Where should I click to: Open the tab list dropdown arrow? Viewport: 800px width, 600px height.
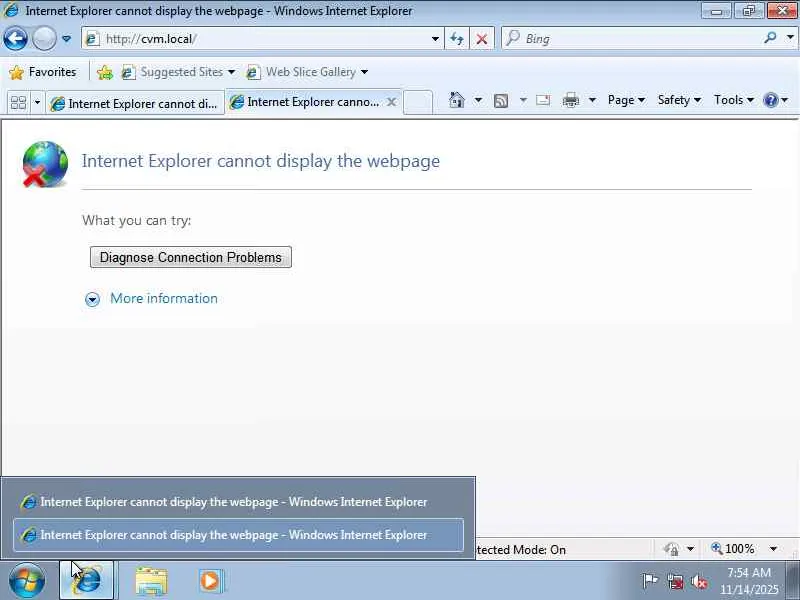click(x=37, y=103)
